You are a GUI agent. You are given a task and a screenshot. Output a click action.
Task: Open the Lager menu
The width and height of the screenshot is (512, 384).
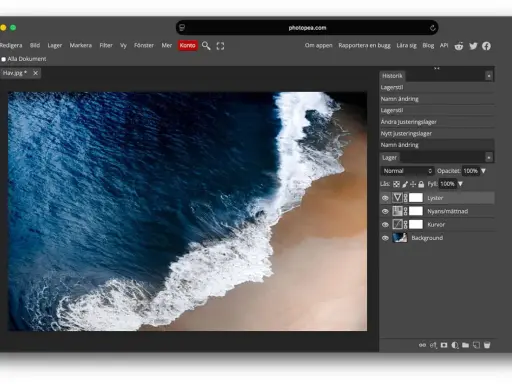(55, 45)
